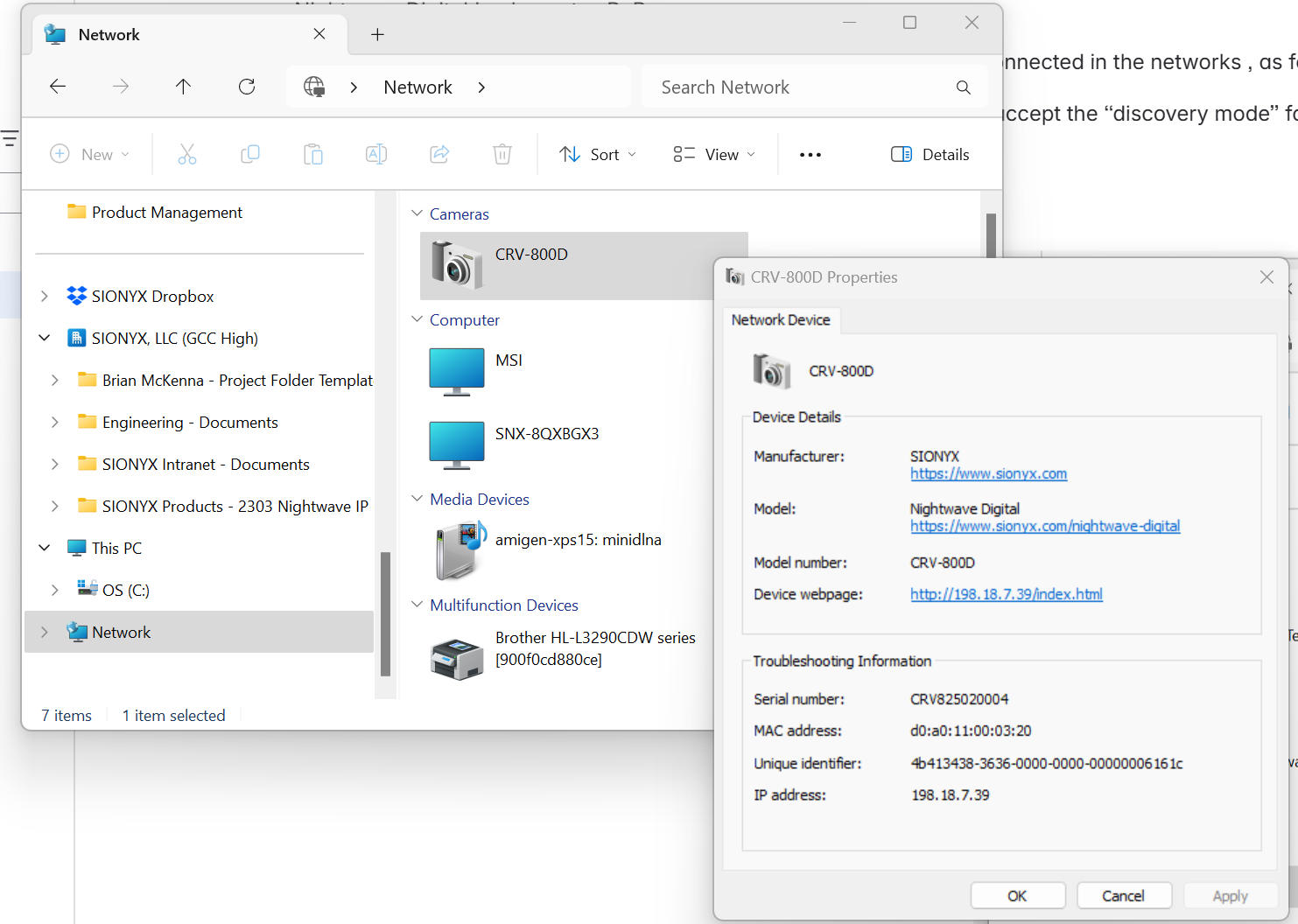Collapse the This PC tree node
1298x924 pixels.
coord(45,548)
